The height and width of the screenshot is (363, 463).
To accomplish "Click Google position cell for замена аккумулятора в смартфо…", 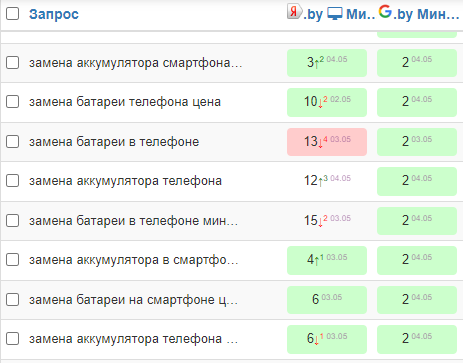I will (417, 260).
